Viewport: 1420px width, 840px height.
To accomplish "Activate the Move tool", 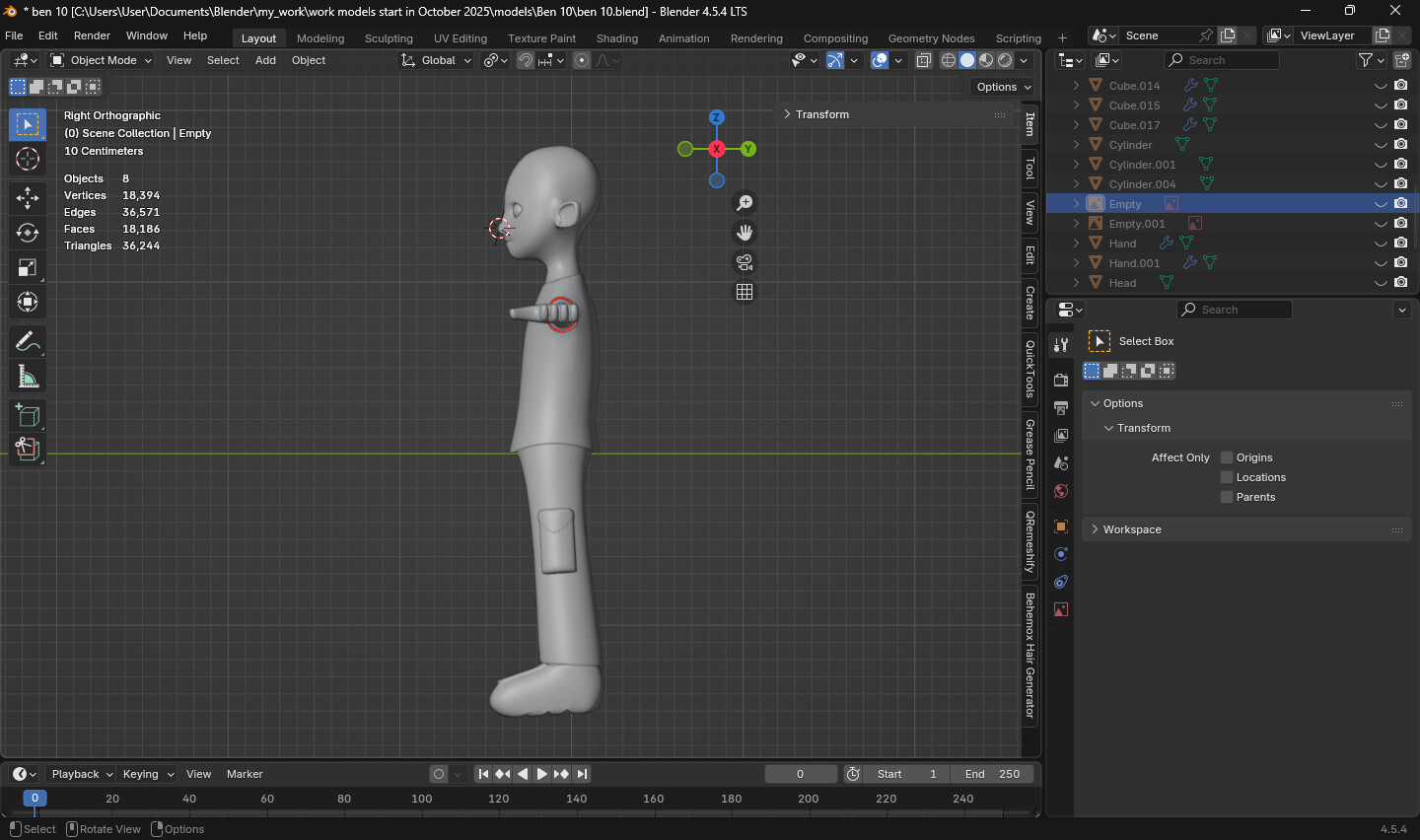I will tap(28, 198).
